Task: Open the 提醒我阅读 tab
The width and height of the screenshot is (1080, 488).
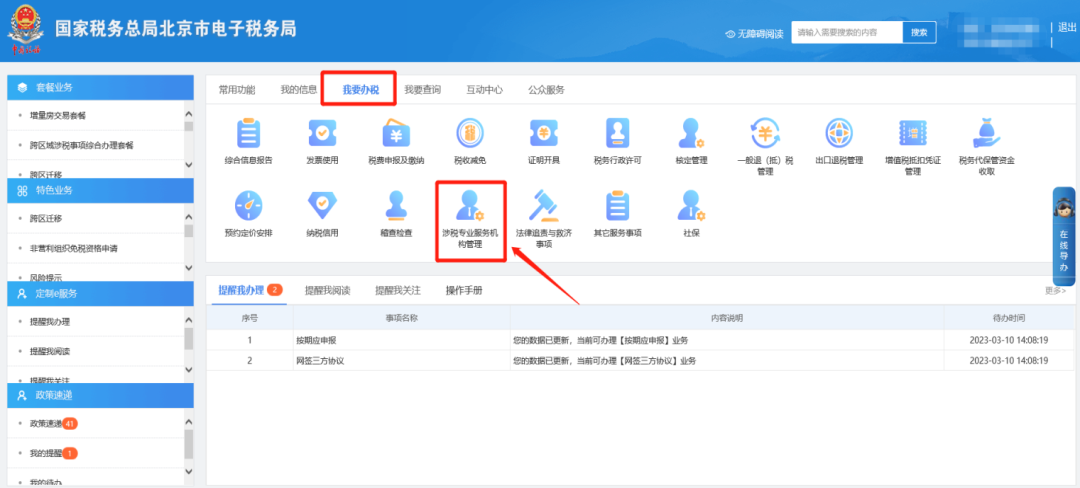Action: [327, 290]
